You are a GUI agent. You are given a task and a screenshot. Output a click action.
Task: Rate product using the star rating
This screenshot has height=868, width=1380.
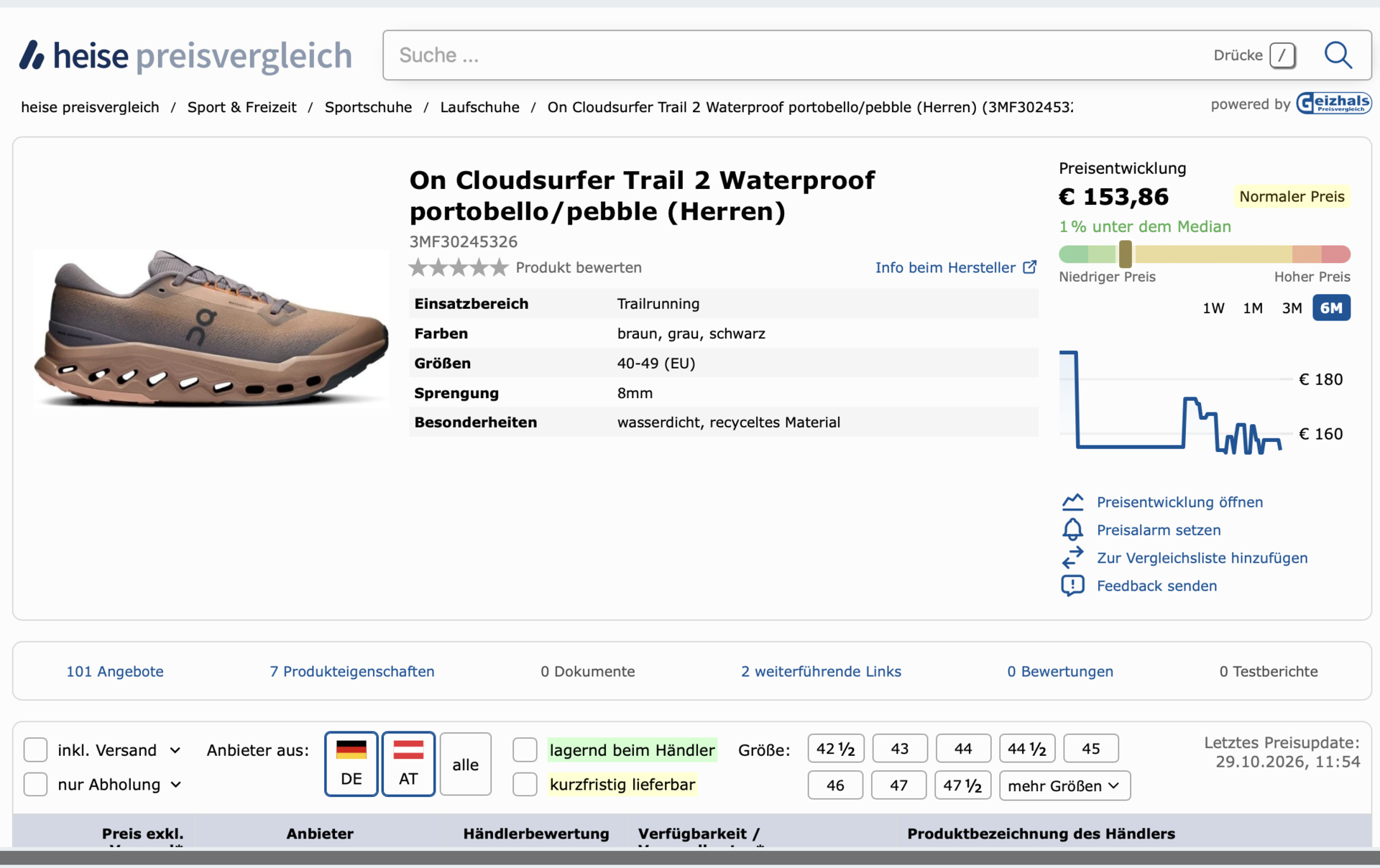point(459,268)
